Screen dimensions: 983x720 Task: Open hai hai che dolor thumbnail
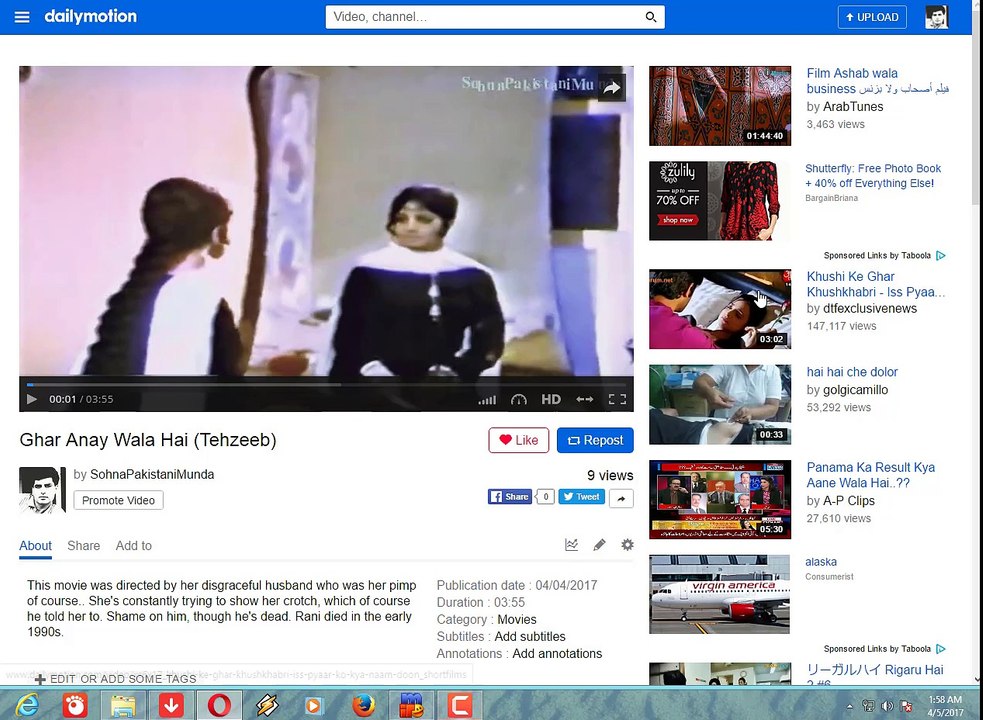720,405
